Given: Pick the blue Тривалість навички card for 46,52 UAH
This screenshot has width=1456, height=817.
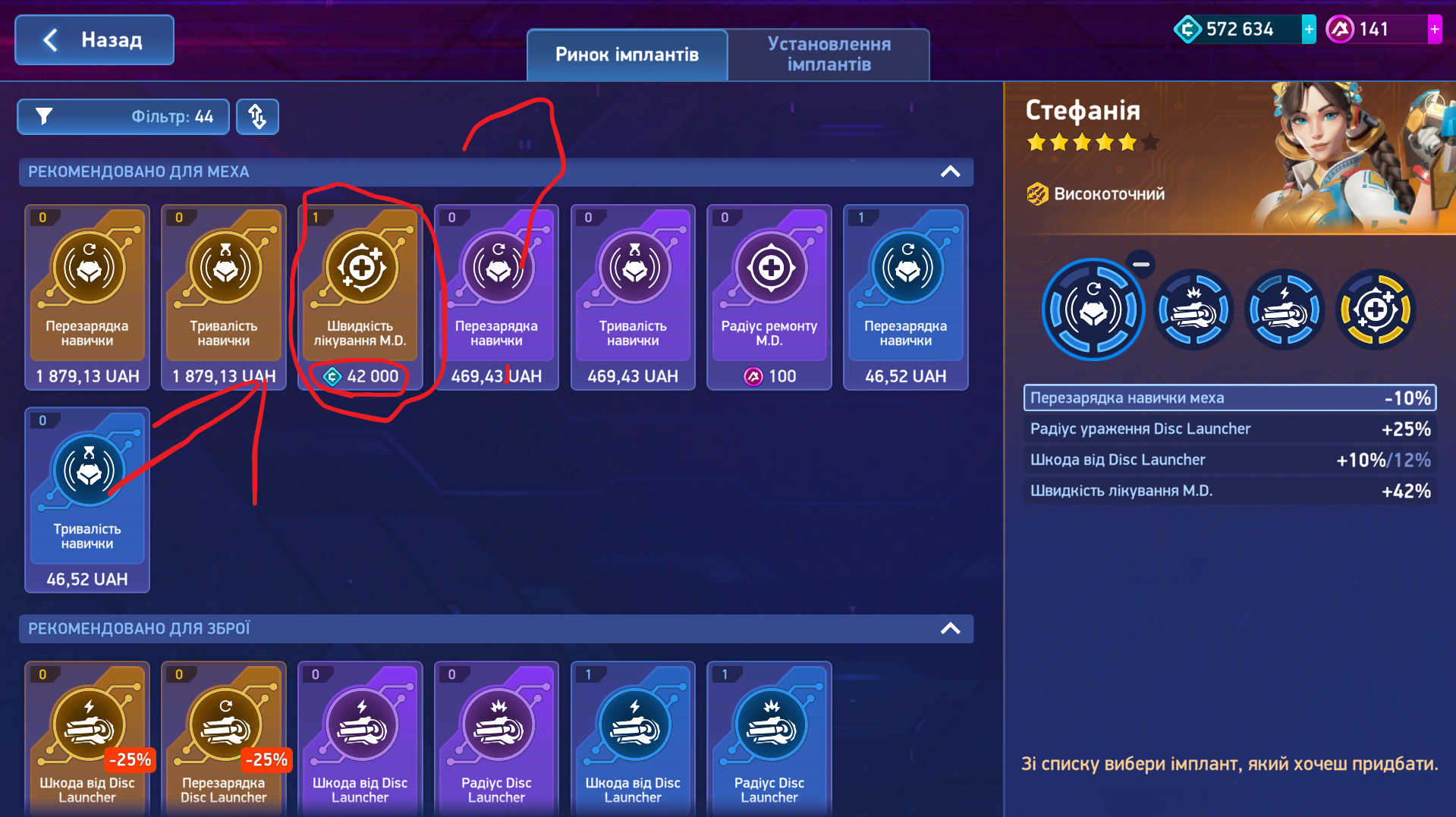Looking at the screenshot, I should click(87, 501).
